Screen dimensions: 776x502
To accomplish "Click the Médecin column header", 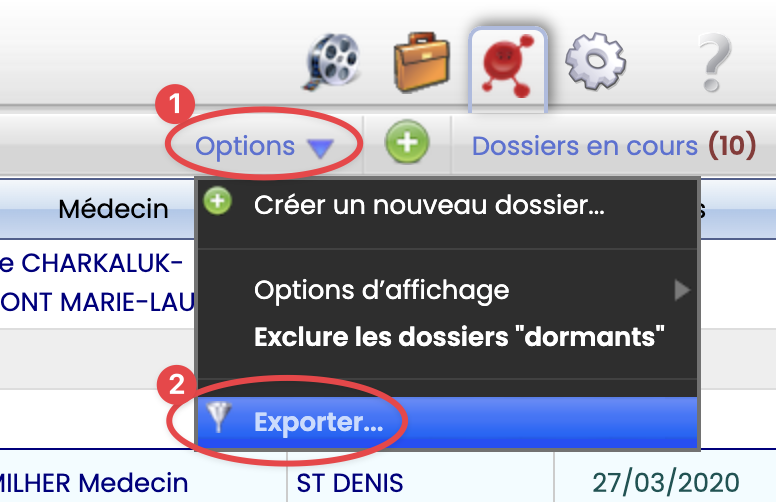I will 113,209.
